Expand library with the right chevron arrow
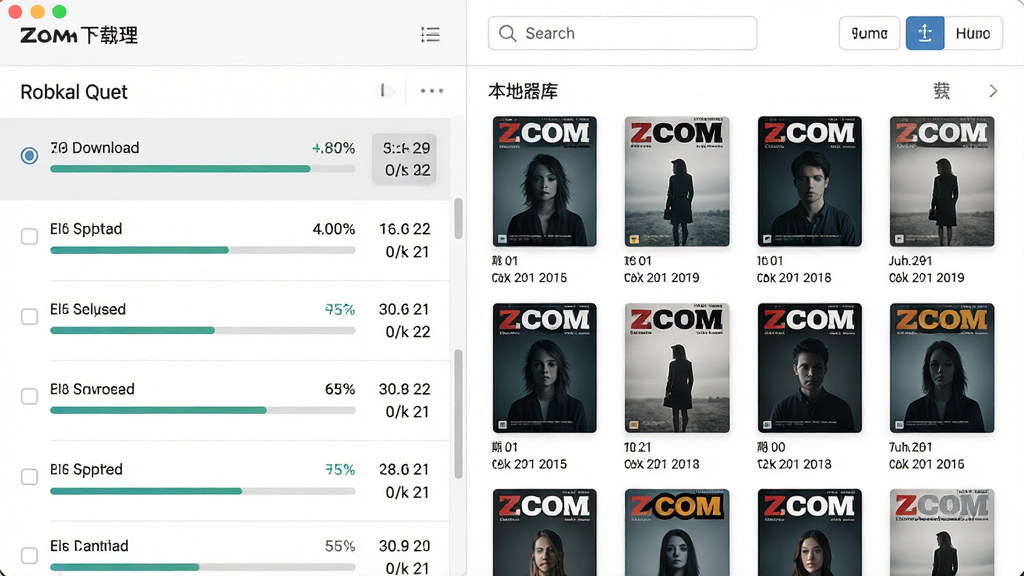1024x576 pixels. coord(993,91)
